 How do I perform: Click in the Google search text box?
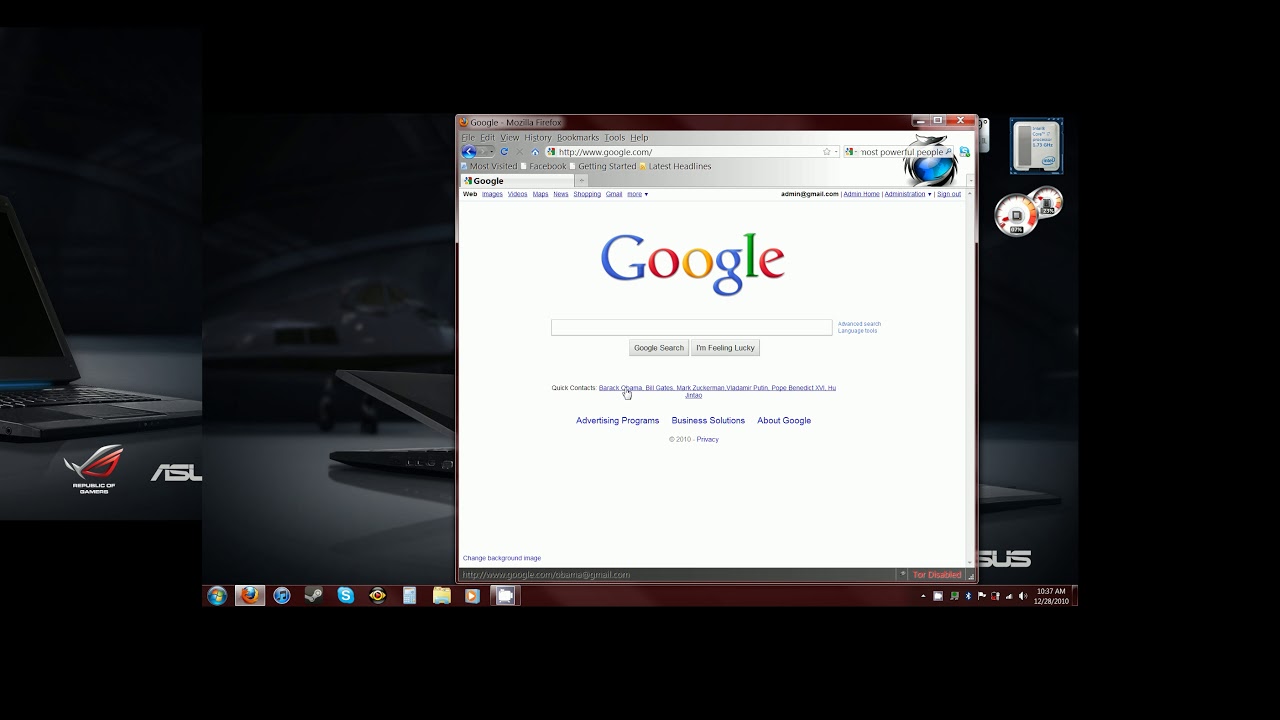[x=691, y=327]
